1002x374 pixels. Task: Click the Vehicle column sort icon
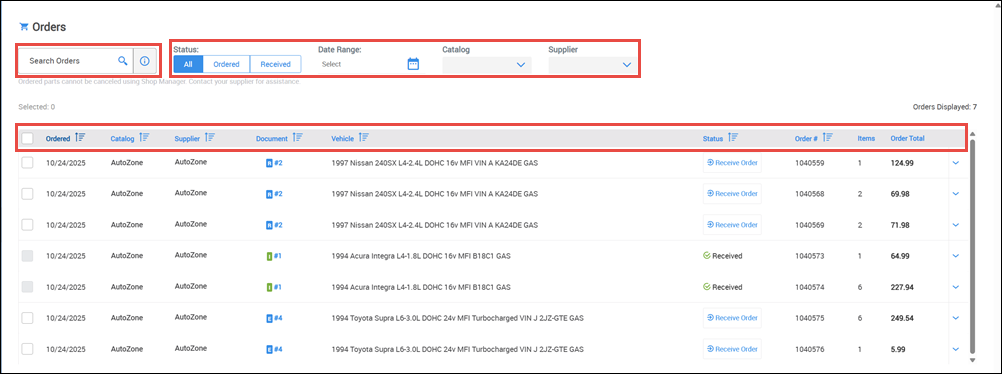(364, 137)
